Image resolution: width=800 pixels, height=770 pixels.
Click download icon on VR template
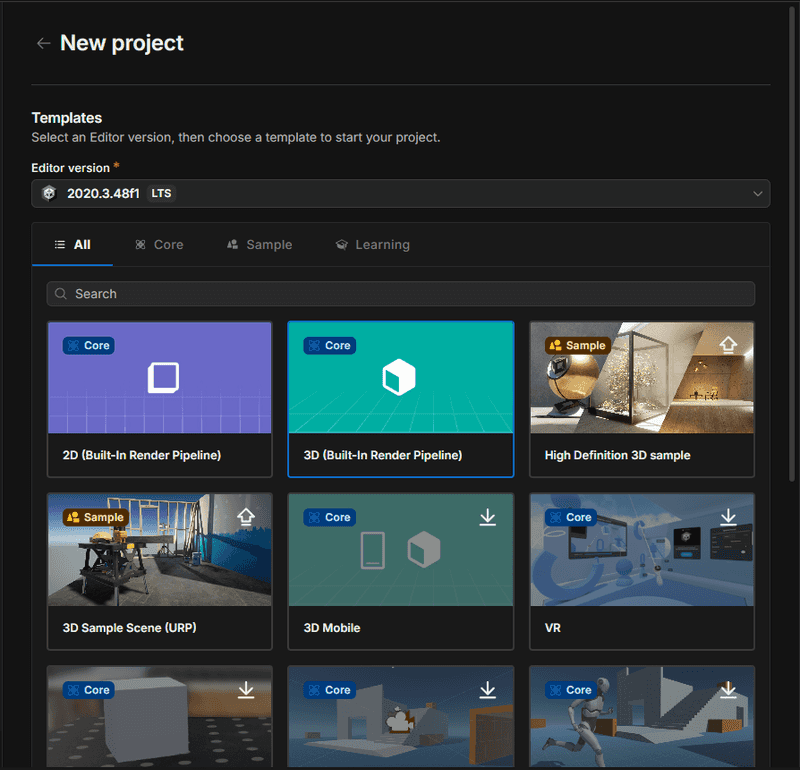[x=728, y=517]
